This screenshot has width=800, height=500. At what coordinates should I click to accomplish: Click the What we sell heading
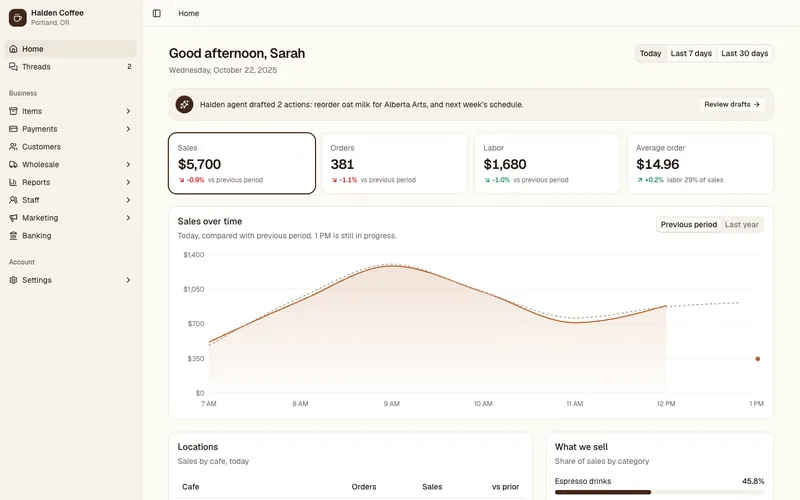[581, 447]
